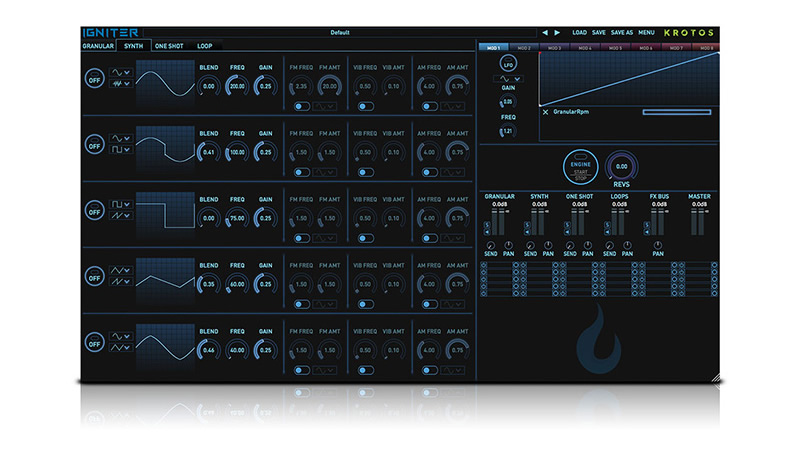This screenshot has height=462, width=800.
Task: Go to previous preset with left arrow
Action: click(x=545, y=33)
